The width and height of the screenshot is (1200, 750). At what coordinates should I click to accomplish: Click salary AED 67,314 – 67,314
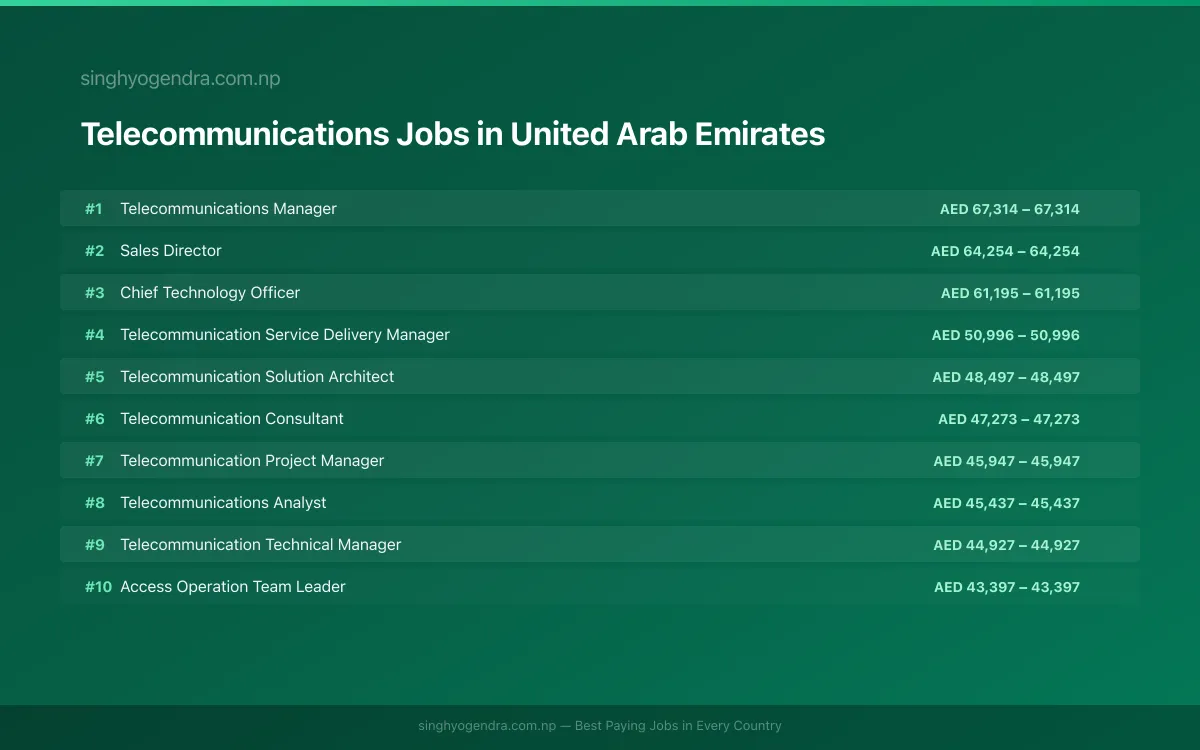coord(1010,209)
